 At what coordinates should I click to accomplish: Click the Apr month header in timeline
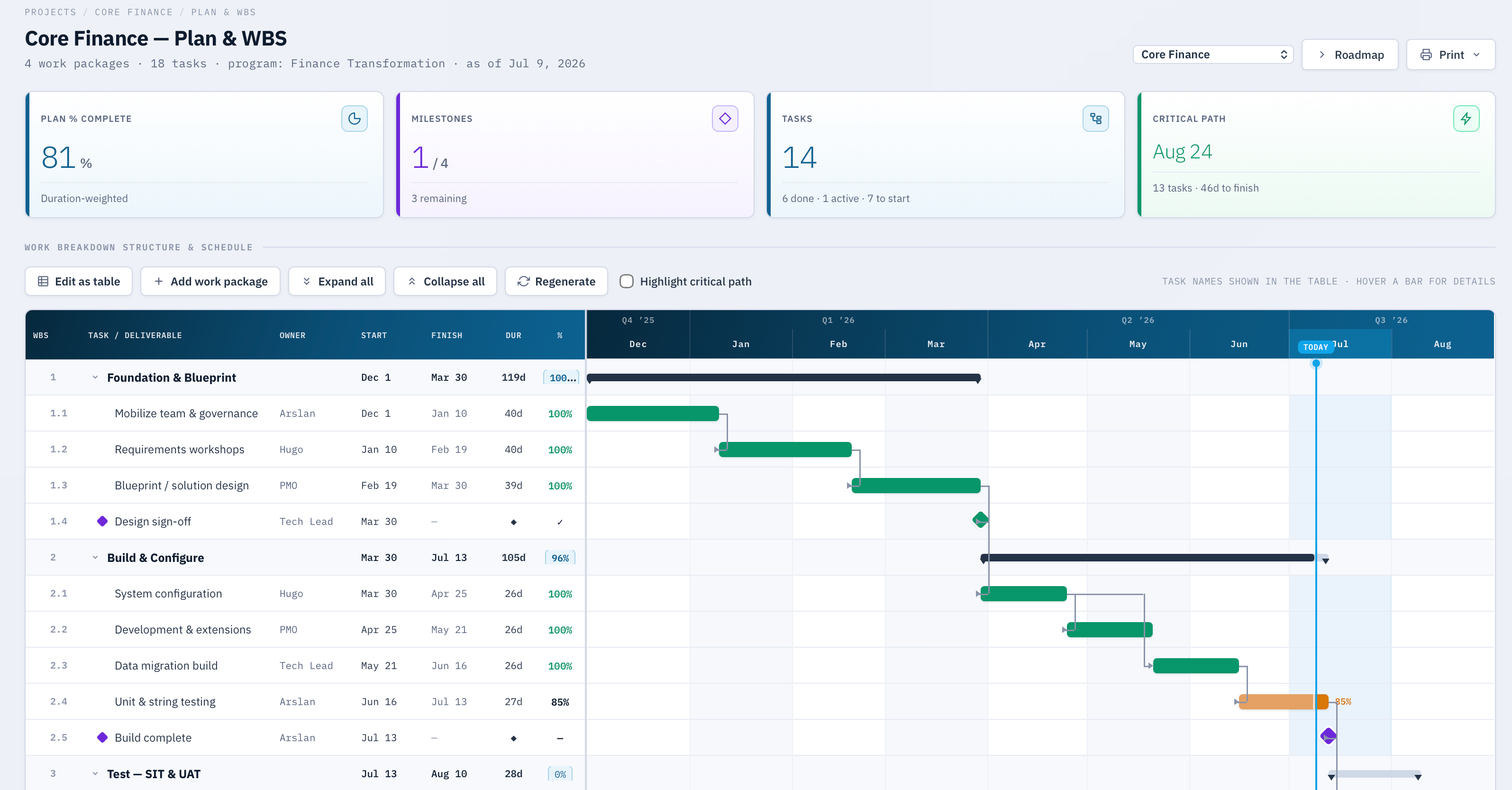1037,344
